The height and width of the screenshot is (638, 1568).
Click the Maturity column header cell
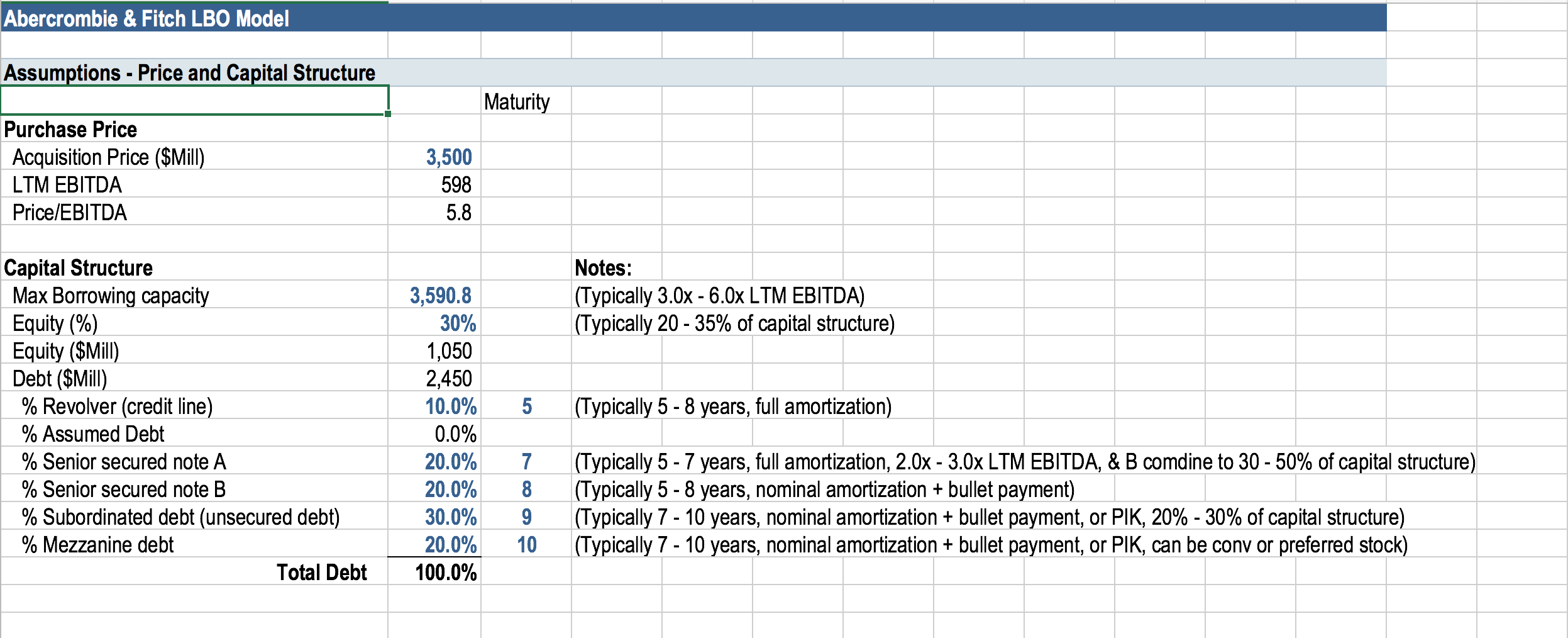click(526, 101)
